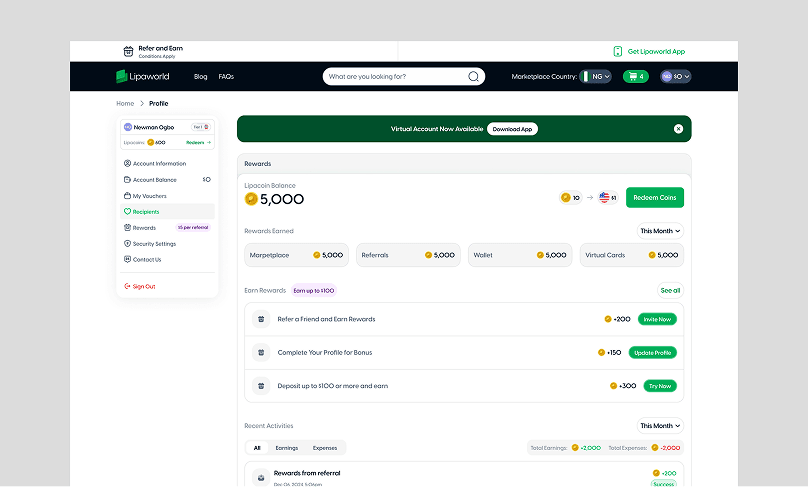Click the Wallet rewards card

click(520, 255)
